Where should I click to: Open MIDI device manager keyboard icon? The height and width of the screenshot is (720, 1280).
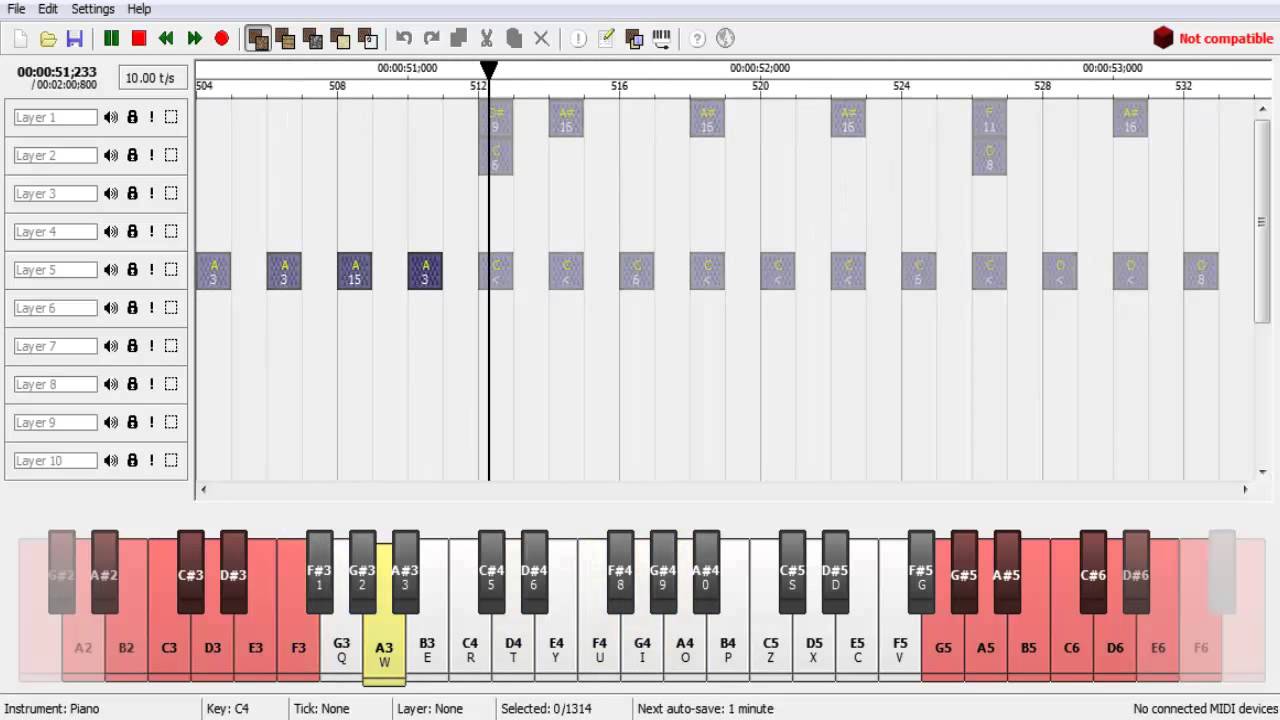(x=661, y=39)
